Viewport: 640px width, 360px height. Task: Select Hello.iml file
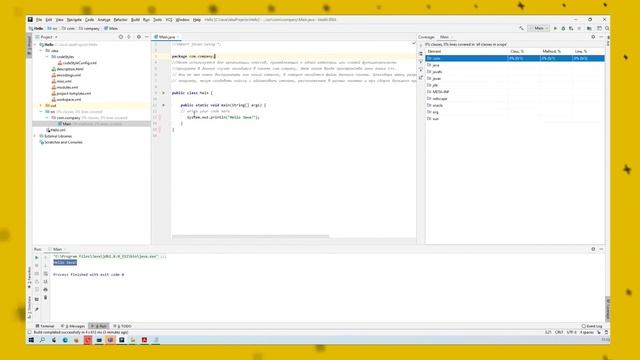pyautogui.click(x=56, y=130)
